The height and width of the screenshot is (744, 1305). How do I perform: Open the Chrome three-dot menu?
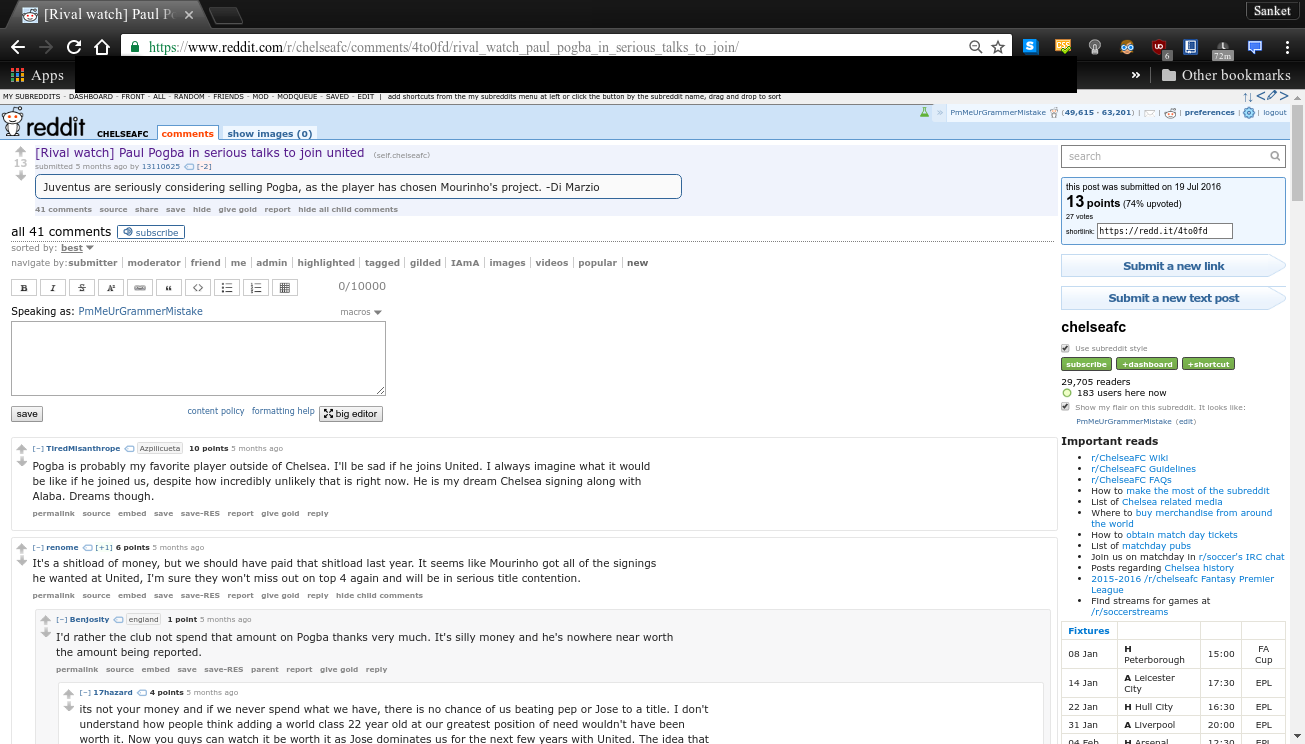(1285, 47)
